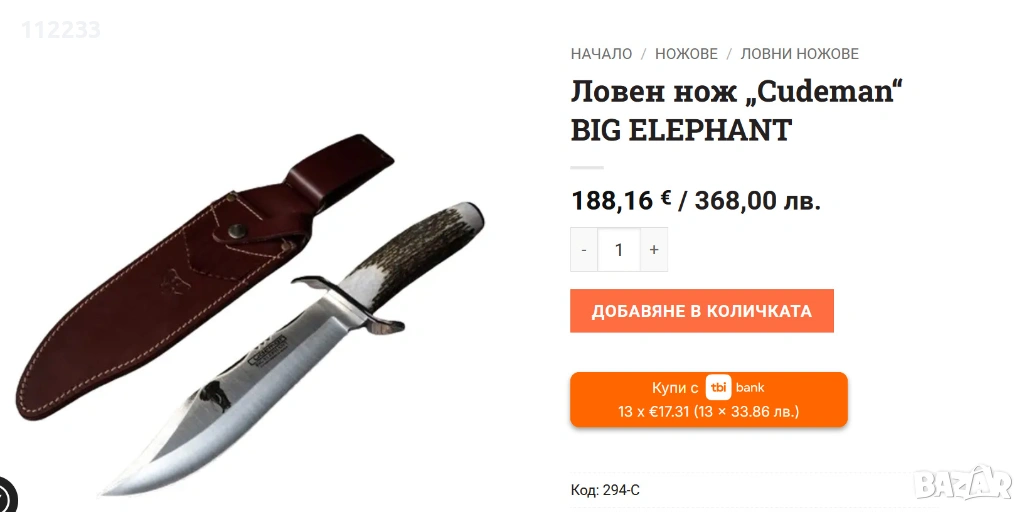Screen dimensions: 1024x512
Task: Click the knife blade in product photo
Action: click(x=235, y=405)
